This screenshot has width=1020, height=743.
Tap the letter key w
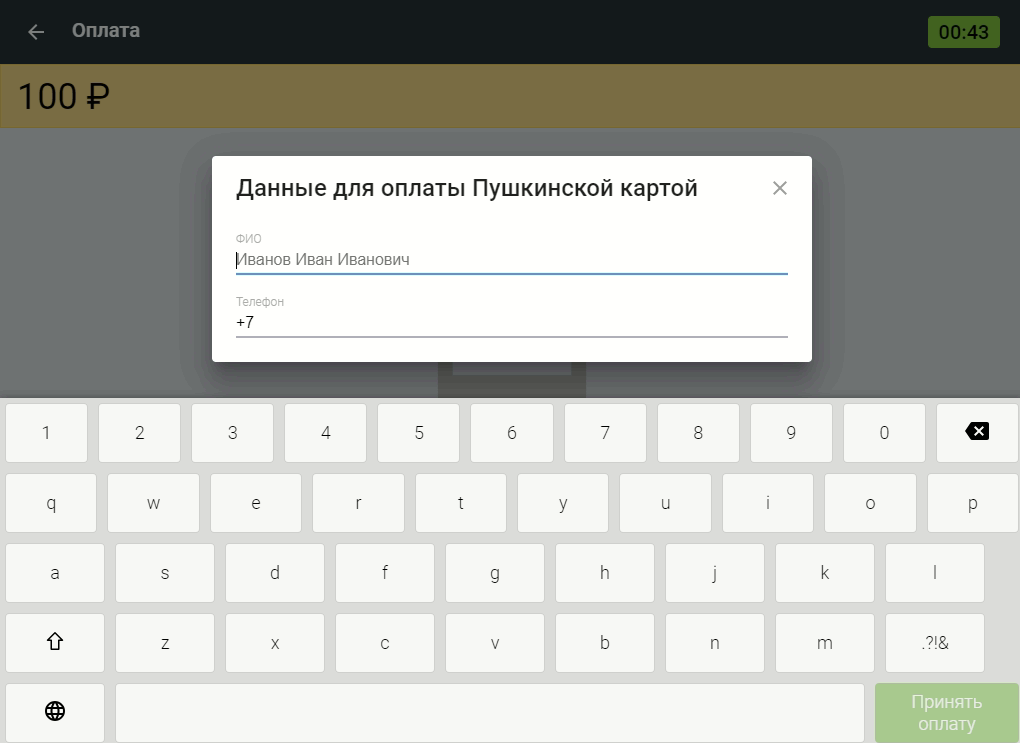tap(154, 503)
